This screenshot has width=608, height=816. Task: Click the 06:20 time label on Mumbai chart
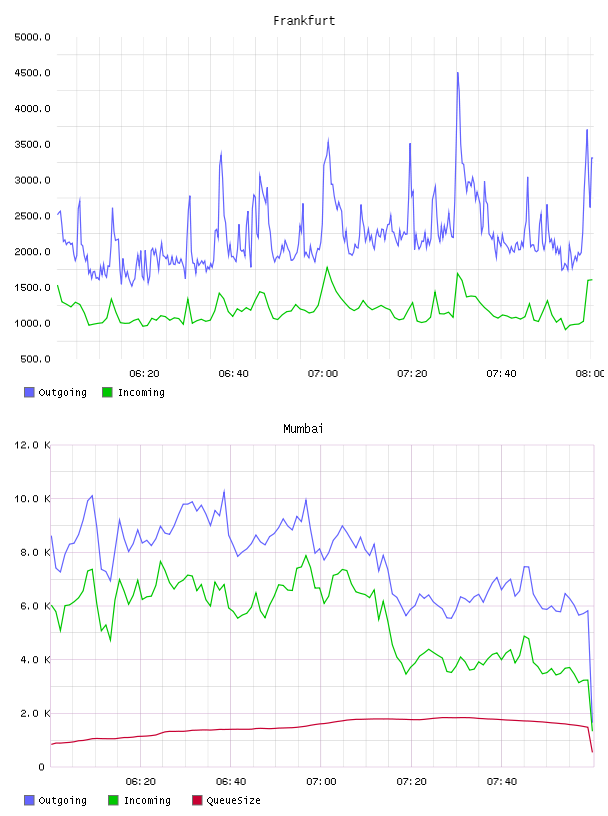pyautogui.click(x=141, y=782)
